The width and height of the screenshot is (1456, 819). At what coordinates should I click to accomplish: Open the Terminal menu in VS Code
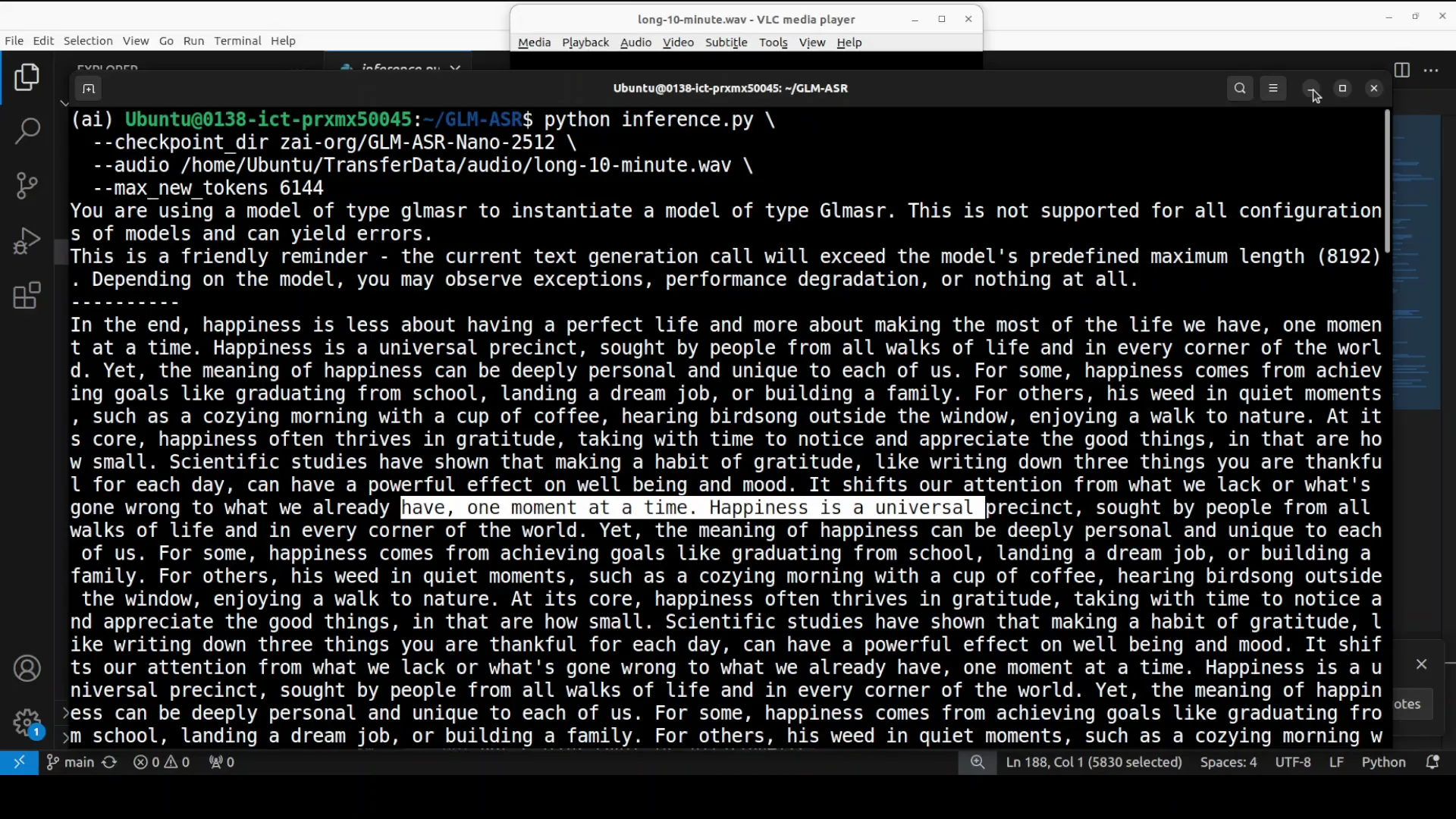[237, 41]
